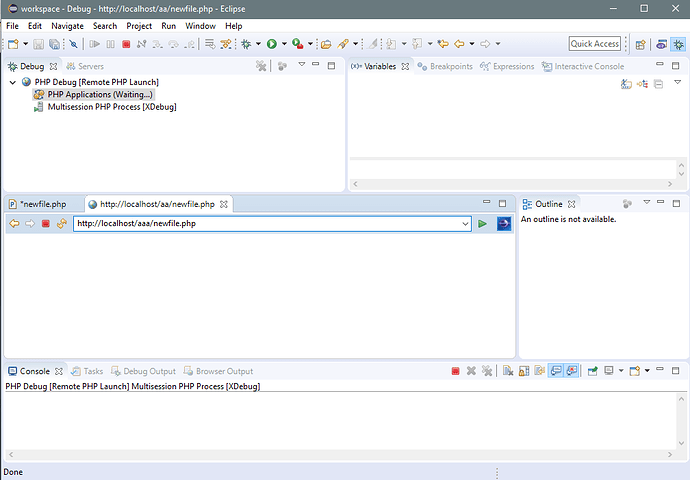The image size is (690, 480).
Task: Select Multisession PHP Process [XDebug] item
Action: [111, 106]
